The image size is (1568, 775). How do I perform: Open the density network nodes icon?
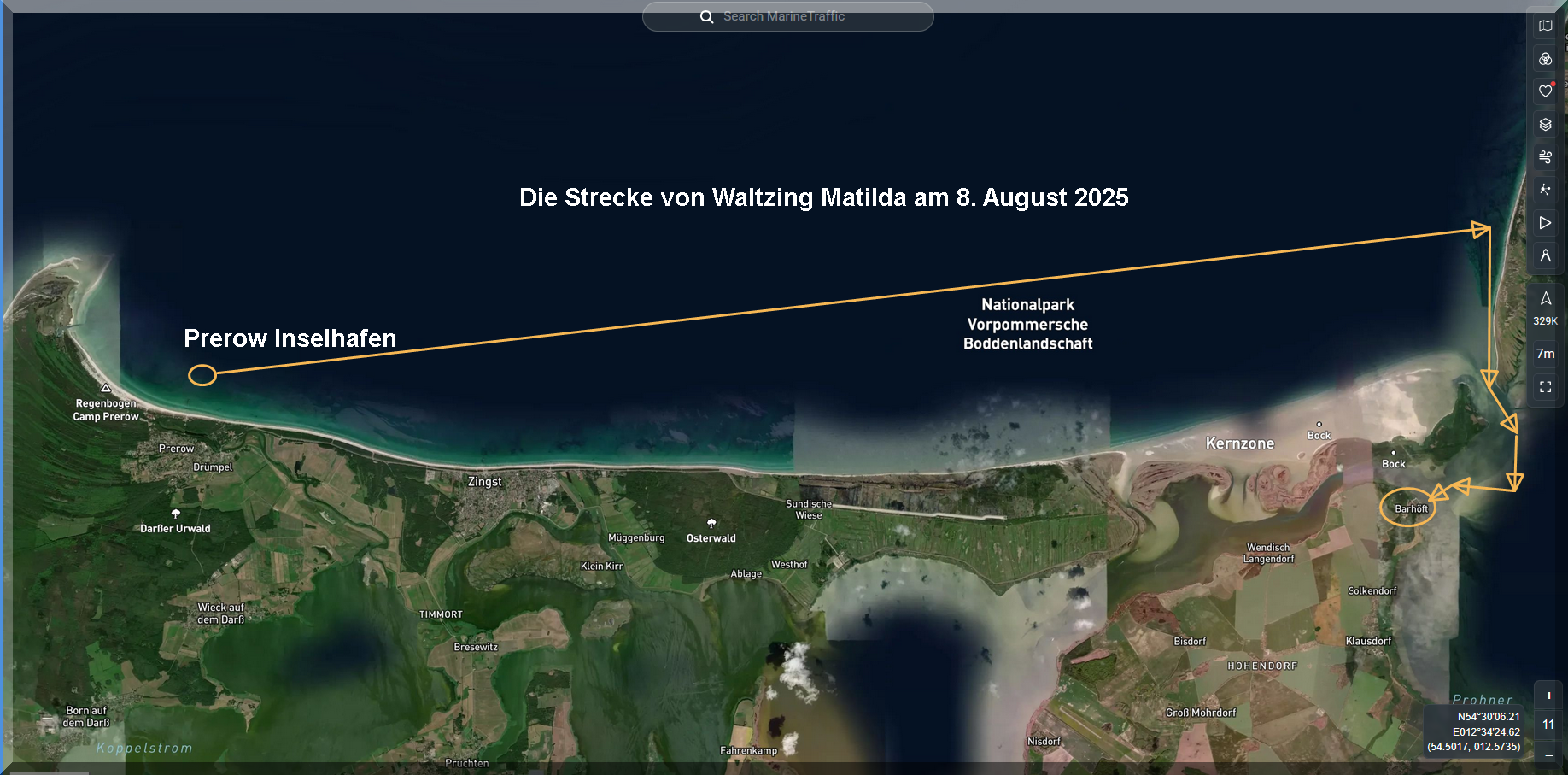point(1545,190)
